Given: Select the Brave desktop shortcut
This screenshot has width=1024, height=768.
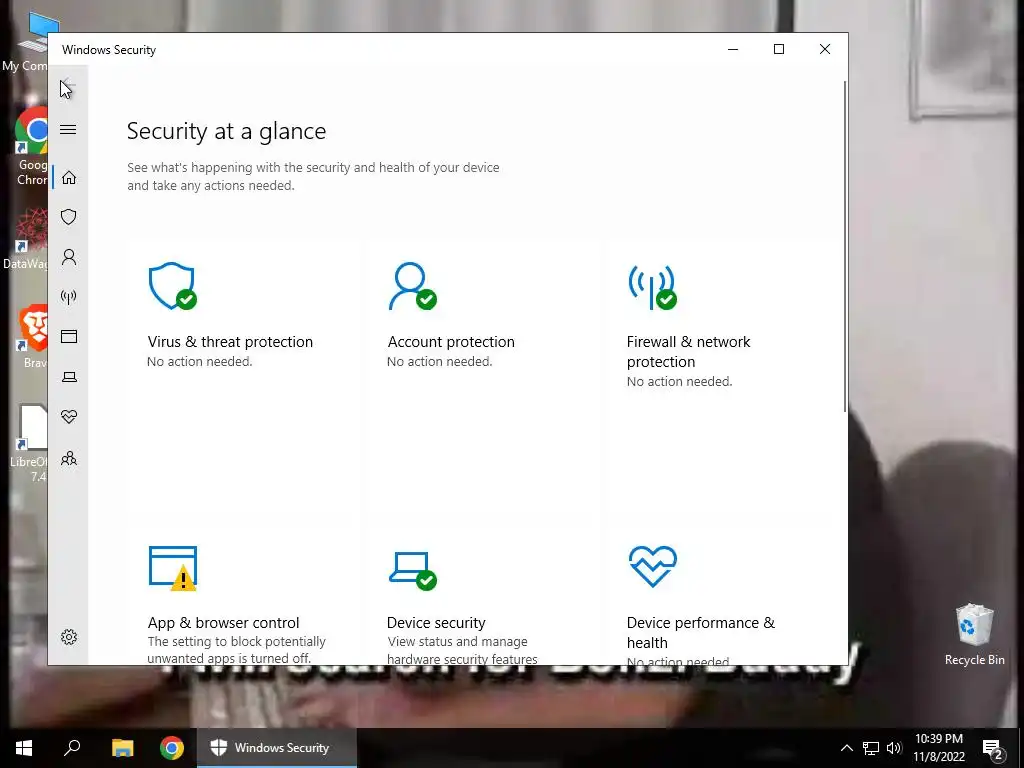Looking at the screenshot, I should click(x=31, y=337).
